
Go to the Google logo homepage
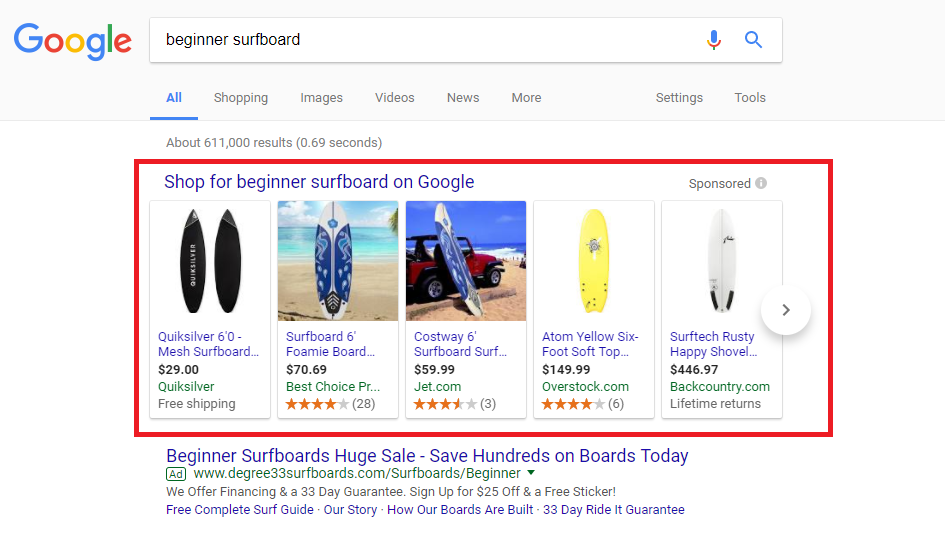click(x=72, y=40)
